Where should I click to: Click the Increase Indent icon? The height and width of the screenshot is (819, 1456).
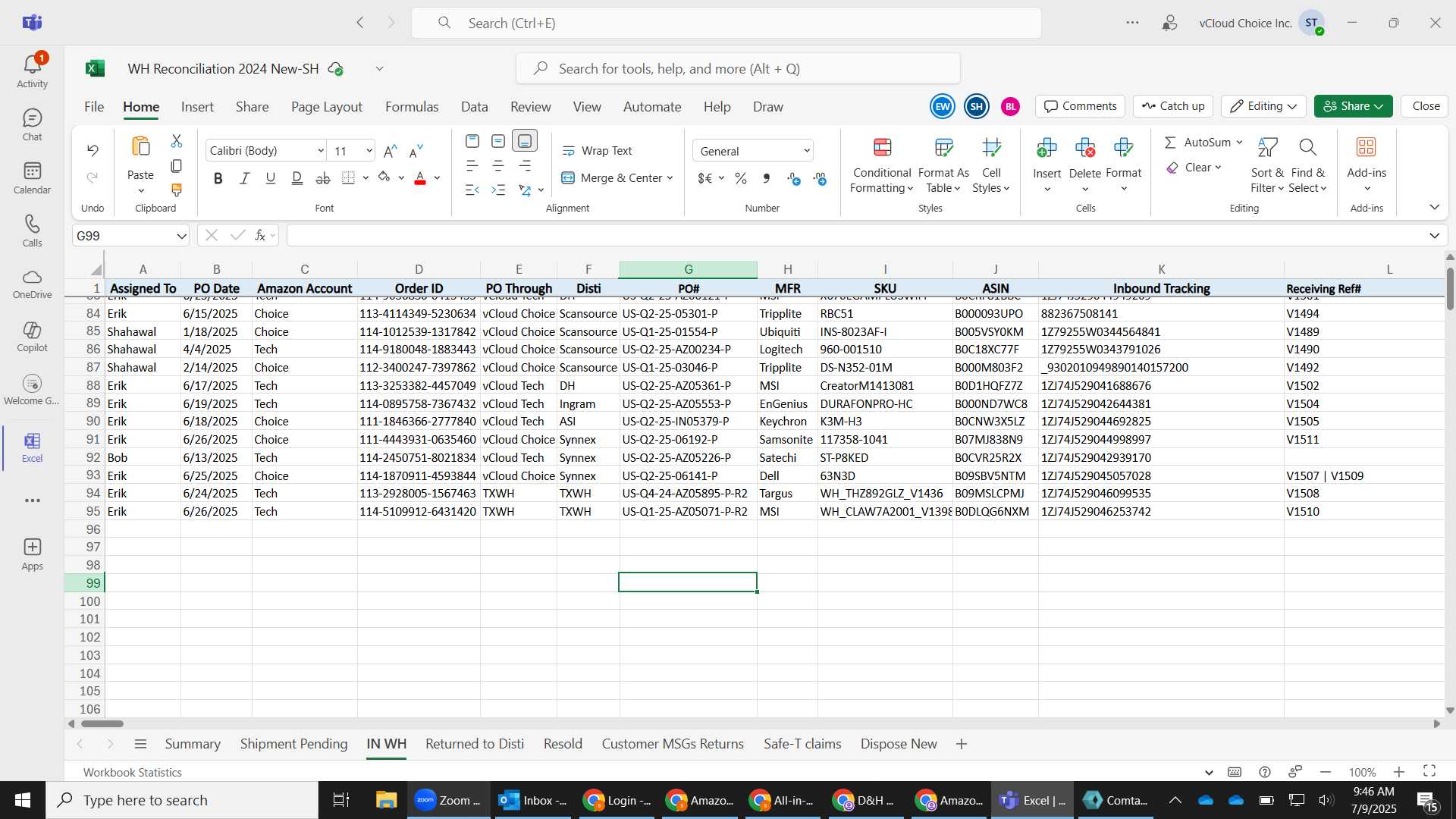pos(498,190)
